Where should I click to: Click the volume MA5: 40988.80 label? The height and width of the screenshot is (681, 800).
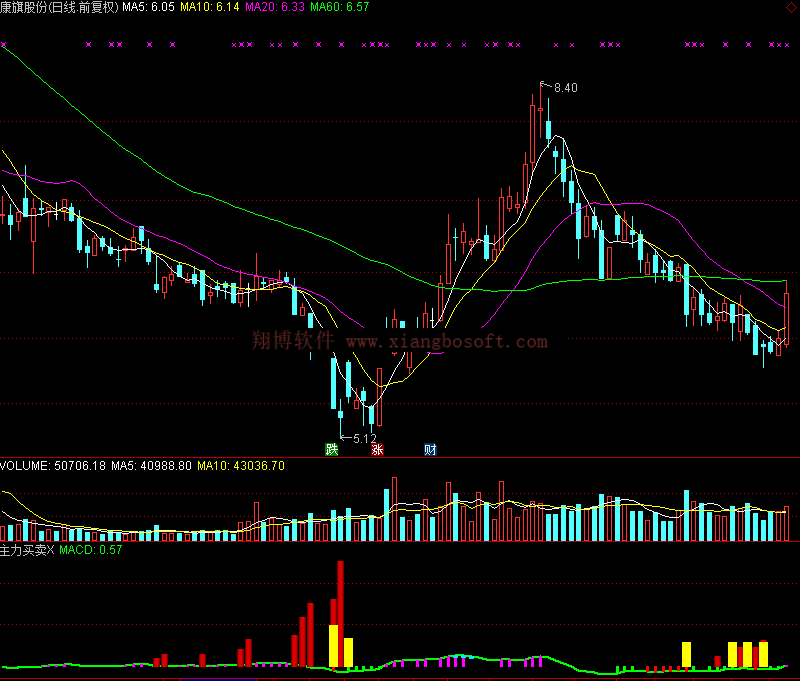(152, 466)
